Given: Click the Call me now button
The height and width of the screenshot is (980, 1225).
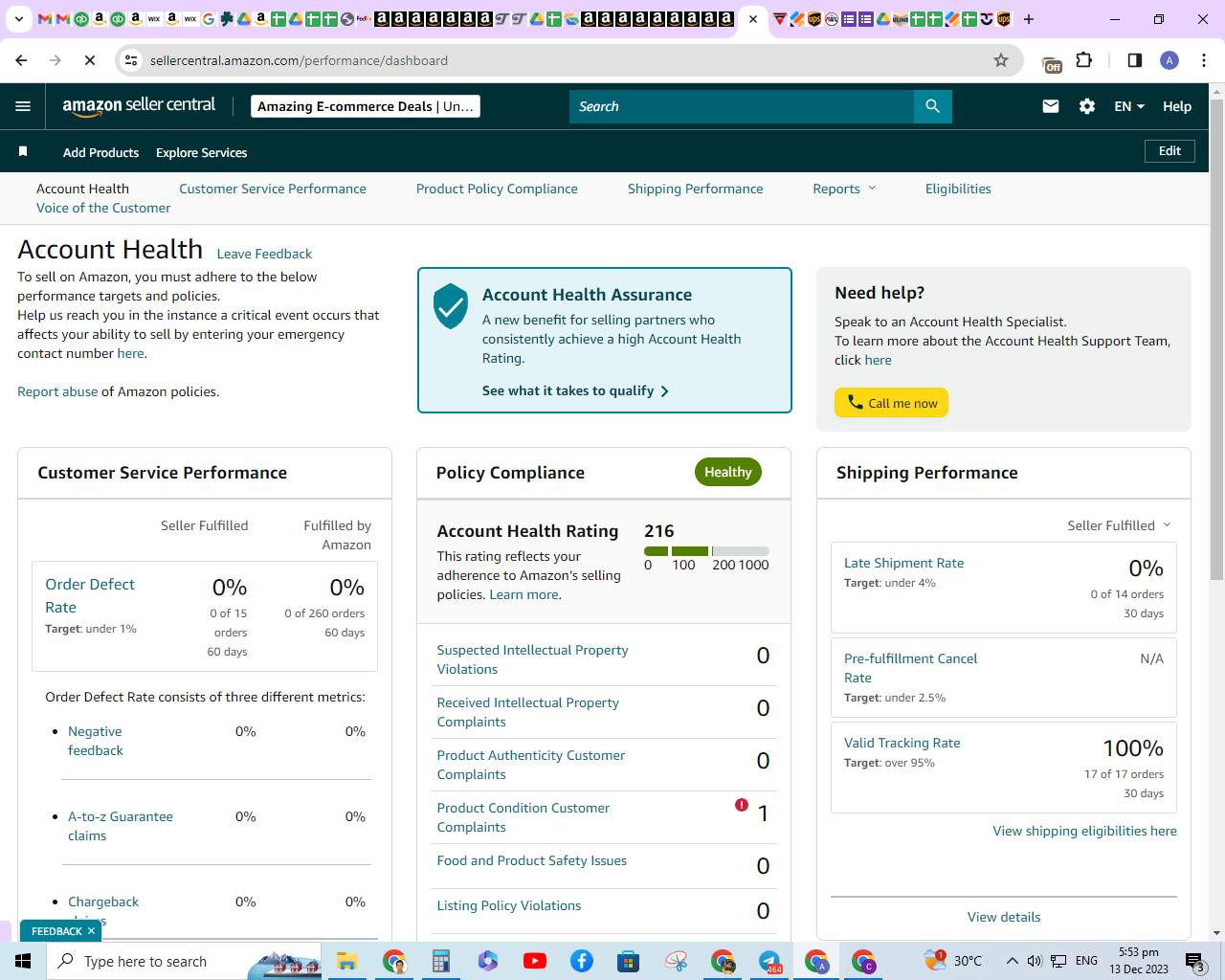Looking at the screenshot, I should [891, 403].
